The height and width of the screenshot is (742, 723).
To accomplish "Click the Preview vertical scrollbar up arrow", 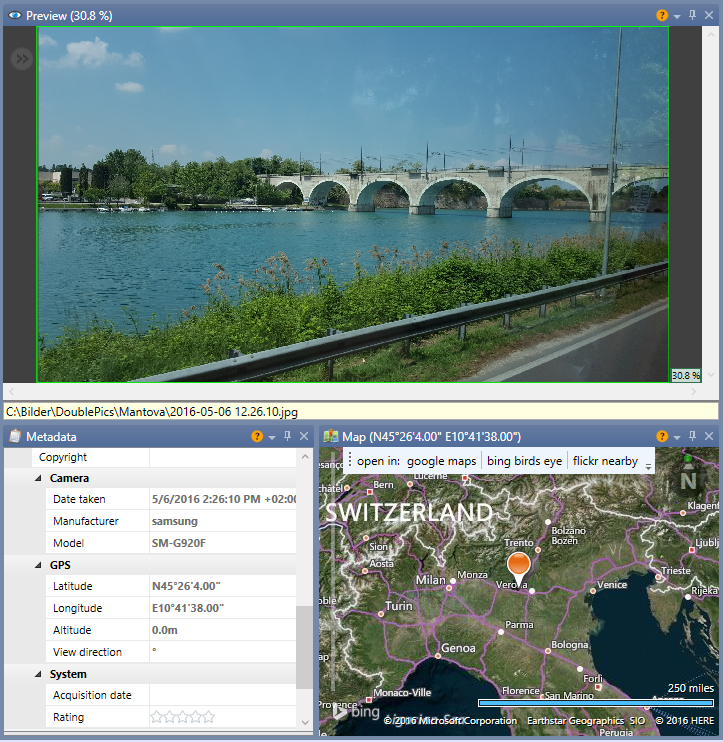I will [x=711, y=34].
